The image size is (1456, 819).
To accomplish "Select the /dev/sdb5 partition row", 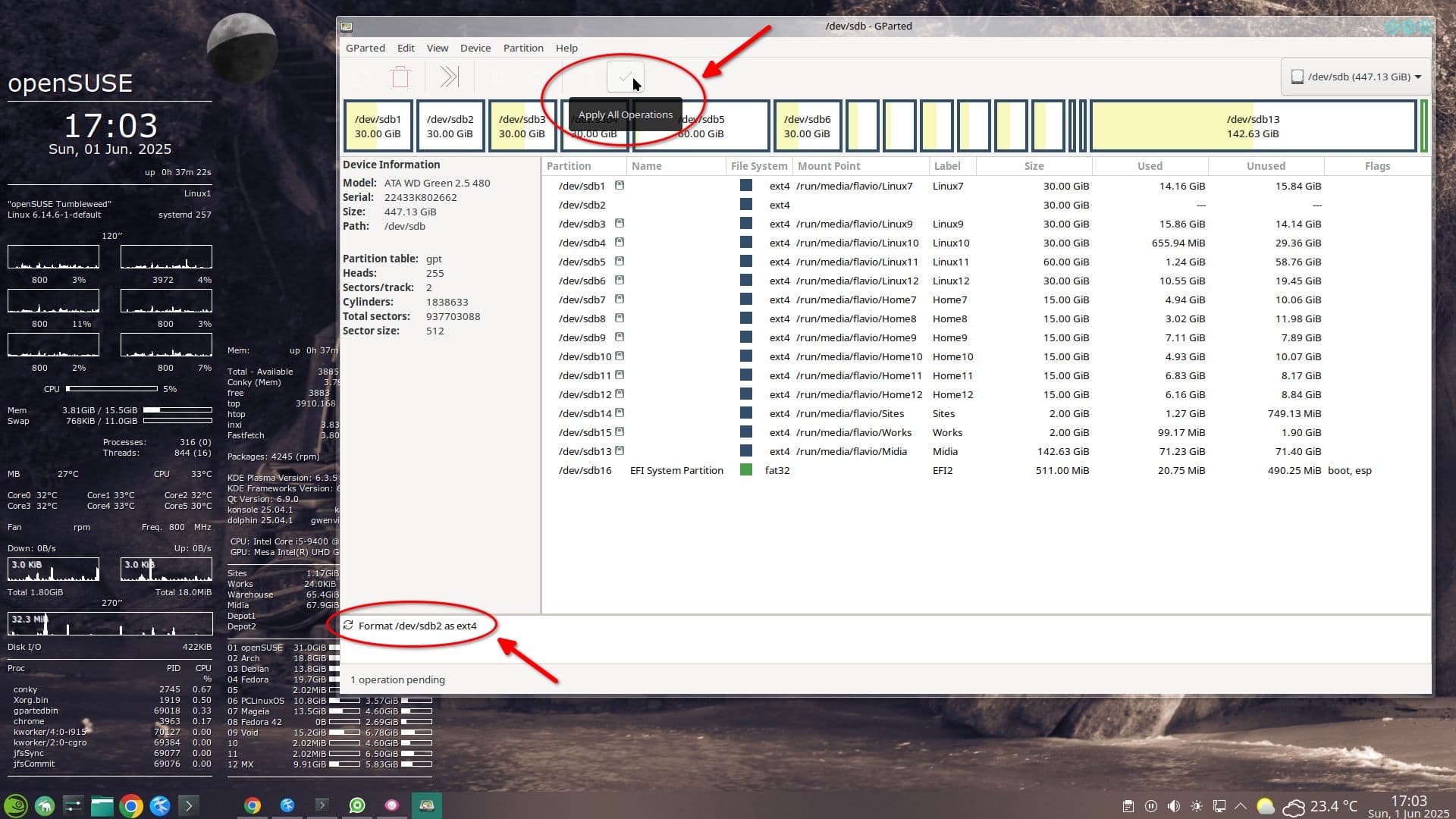I will point(986,262).
